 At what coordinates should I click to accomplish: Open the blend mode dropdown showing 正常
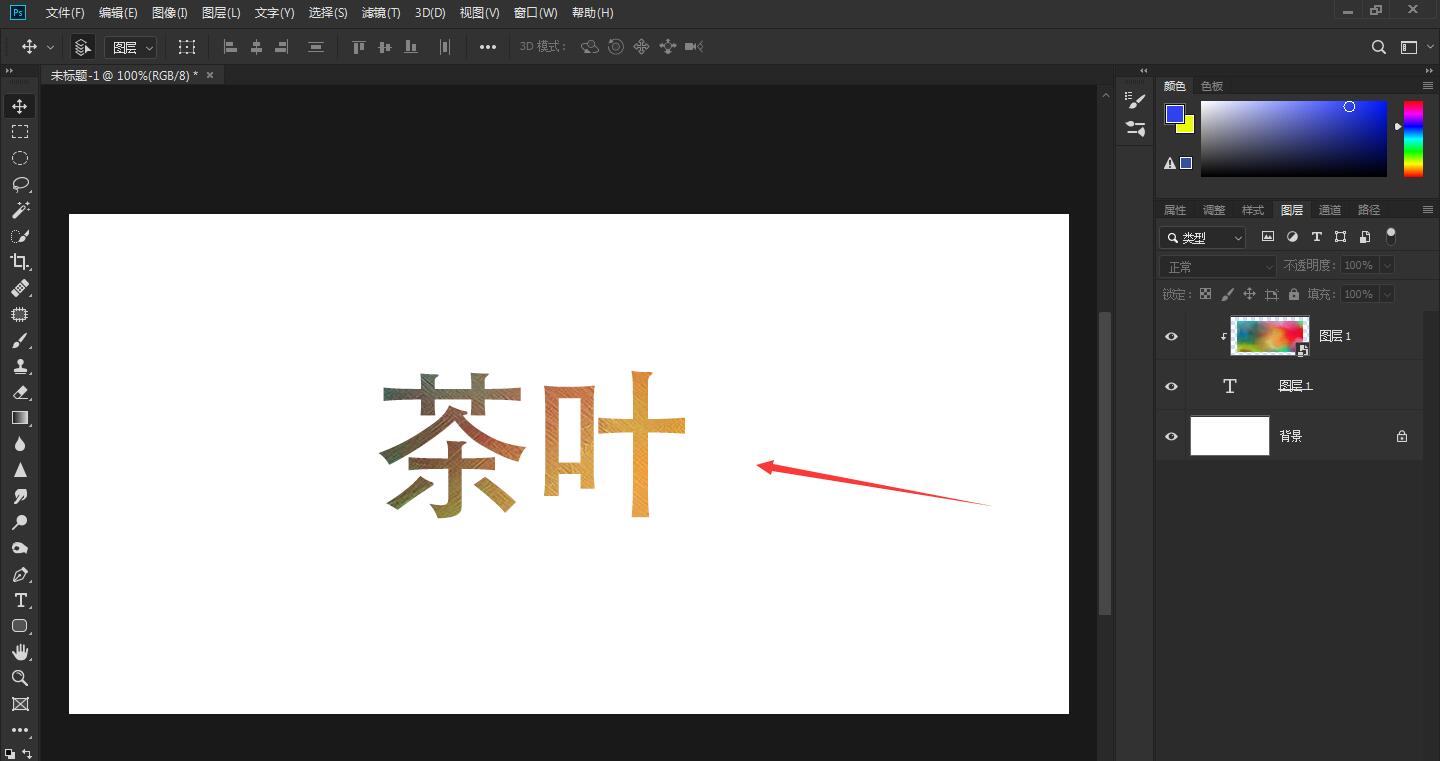click(x=1217, y=265)
